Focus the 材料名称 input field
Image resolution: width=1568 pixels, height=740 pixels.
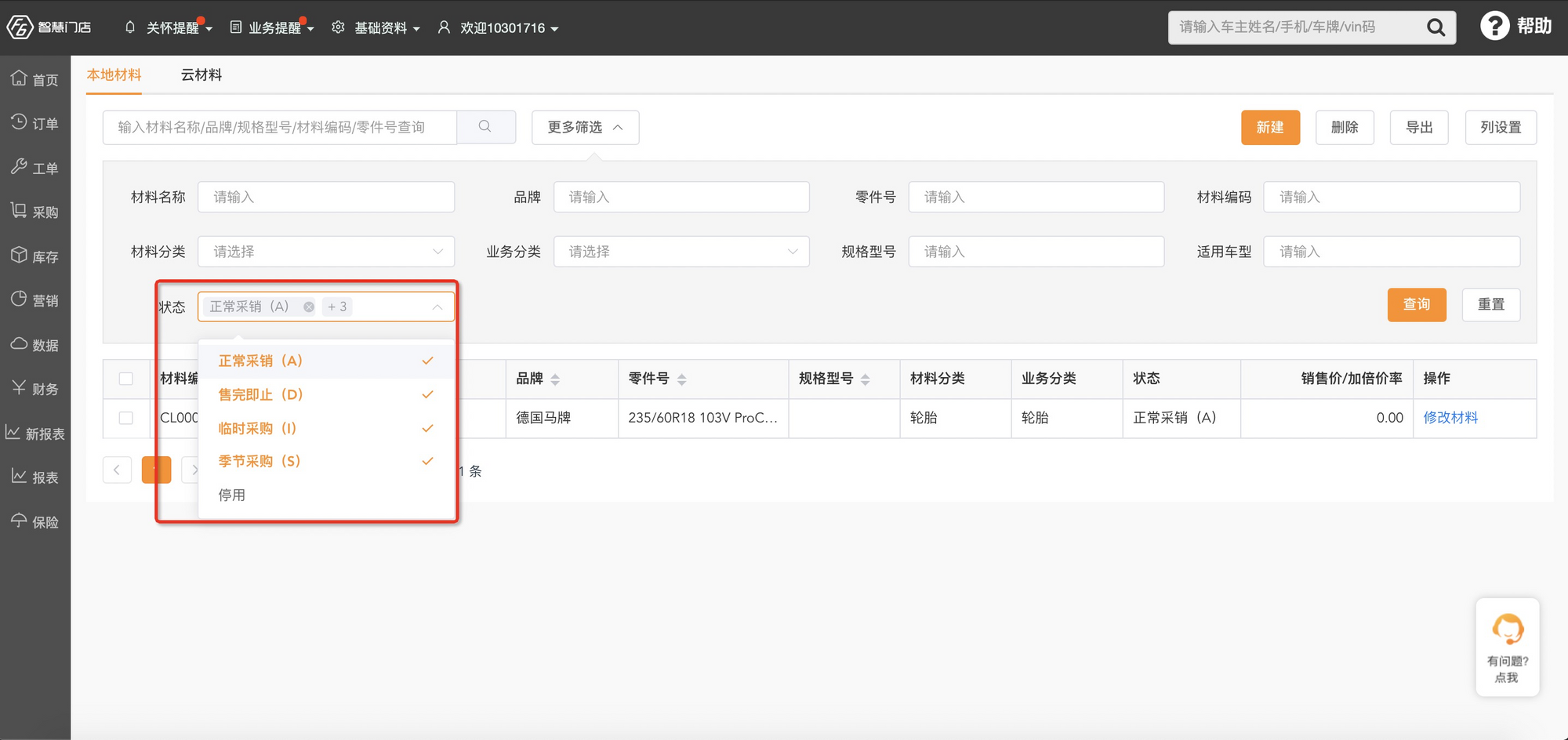tap(326, 197)
